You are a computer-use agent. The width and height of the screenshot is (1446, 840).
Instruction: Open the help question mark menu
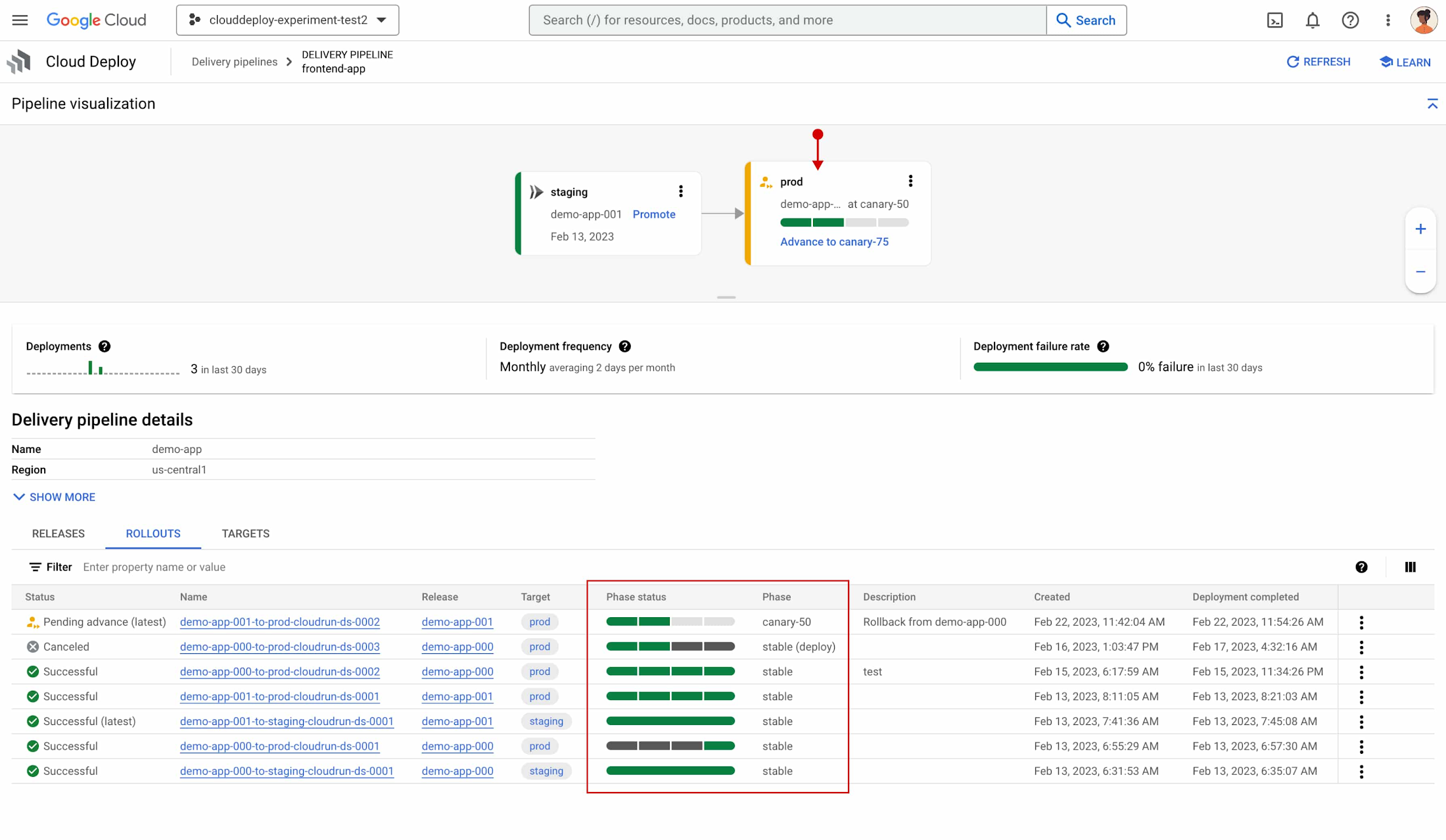point(1350,20)
